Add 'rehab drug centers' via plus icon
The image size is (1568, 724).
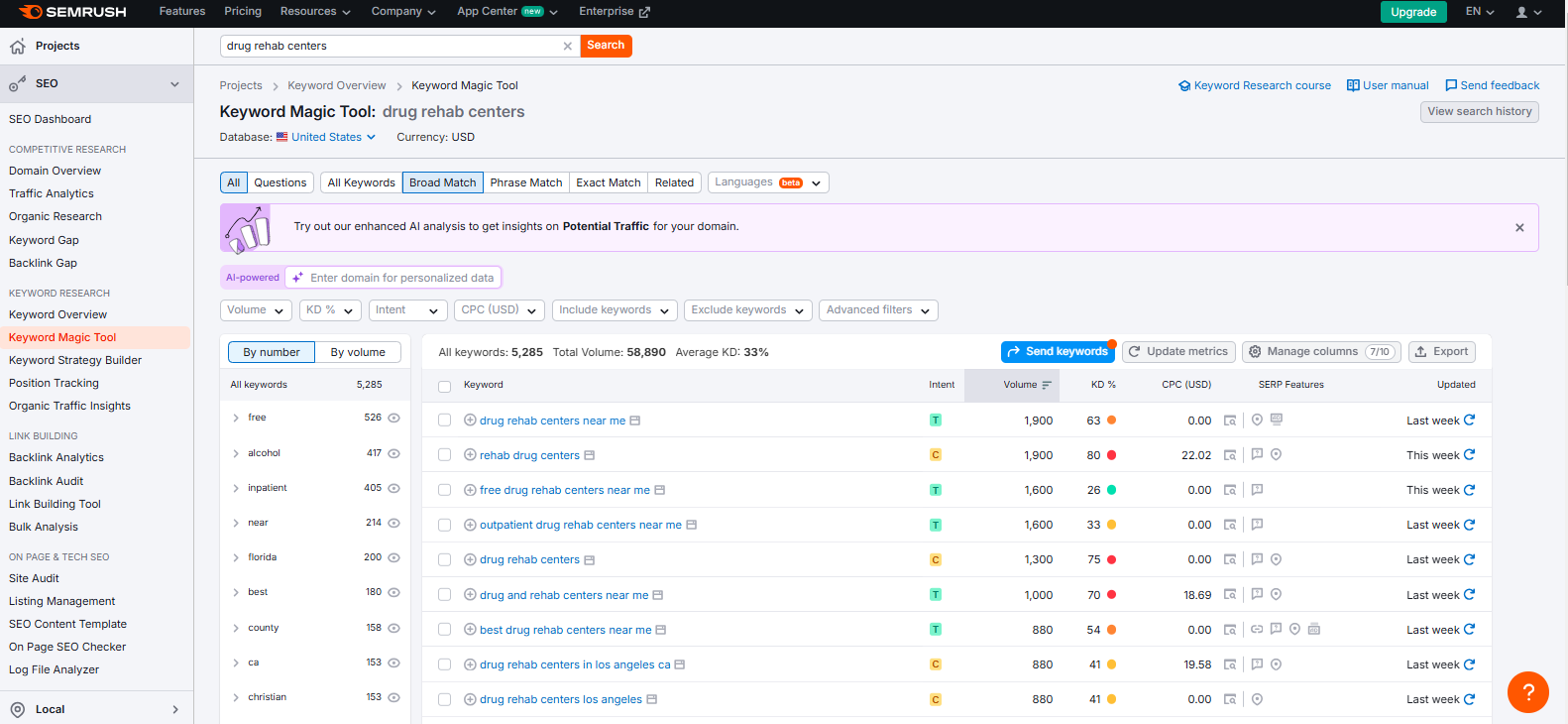click(x=470, y=455)
